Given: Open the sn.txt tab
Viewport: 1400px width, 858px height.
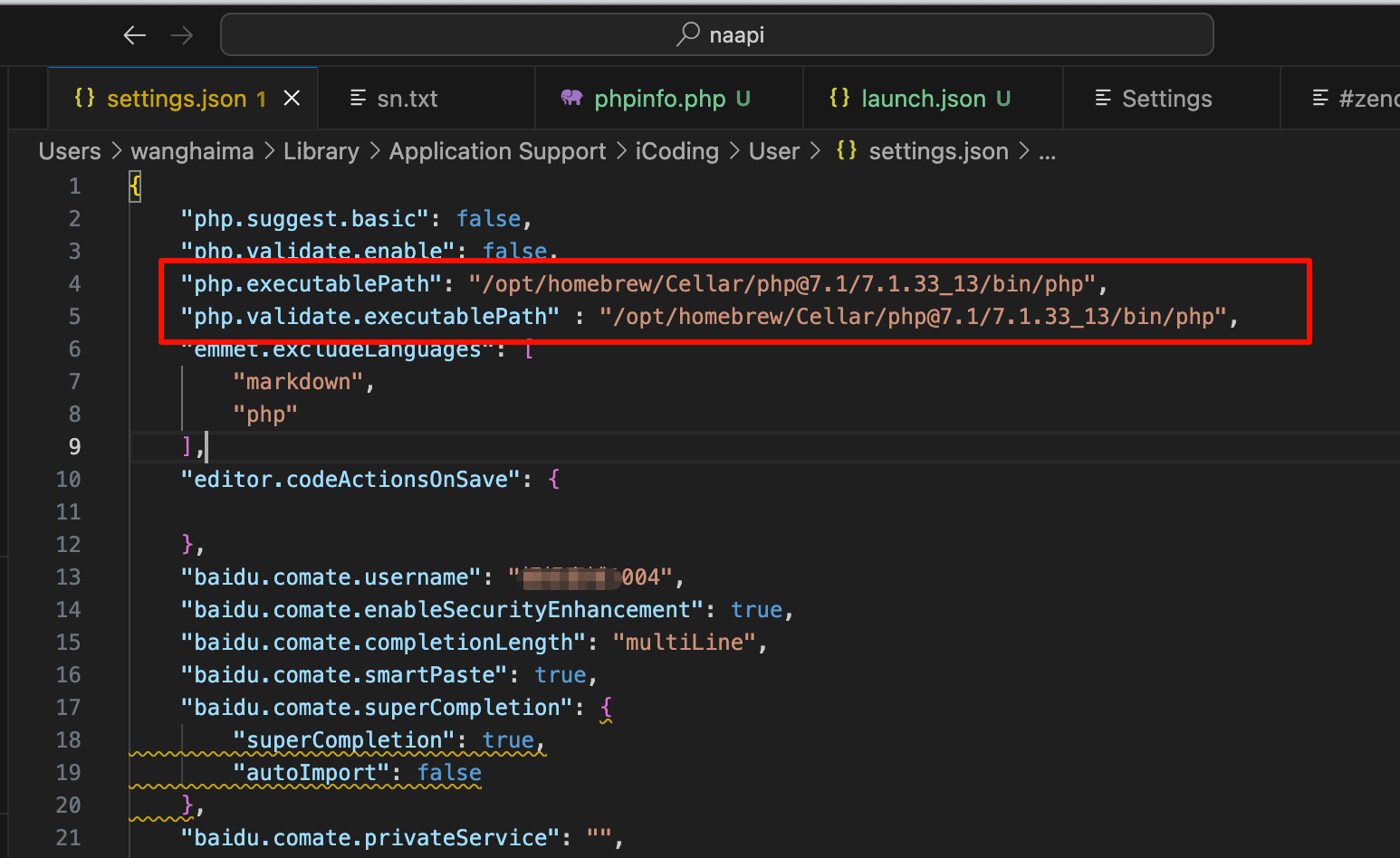Looking at the screenshot, I should pyautogui.click(x=427, y=99).
